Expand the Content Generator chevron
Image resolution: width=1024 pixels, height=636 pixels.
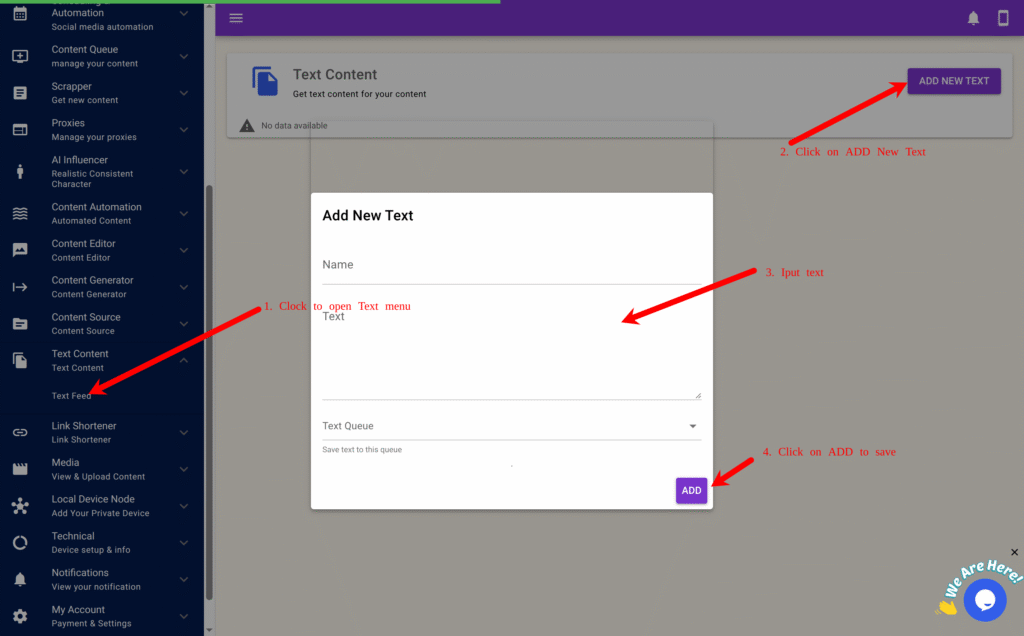click(184, 287)
